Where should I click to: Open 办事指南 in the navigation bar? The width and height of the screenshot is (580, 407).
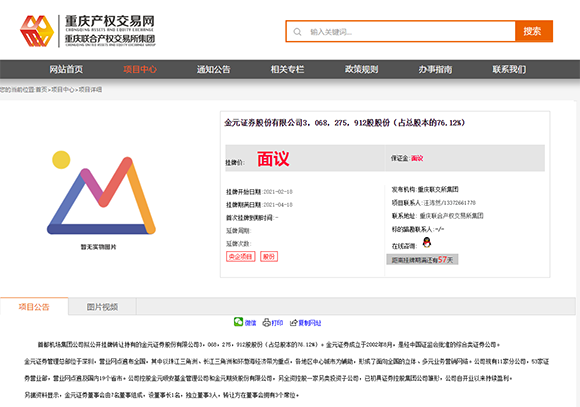[435, 69]
